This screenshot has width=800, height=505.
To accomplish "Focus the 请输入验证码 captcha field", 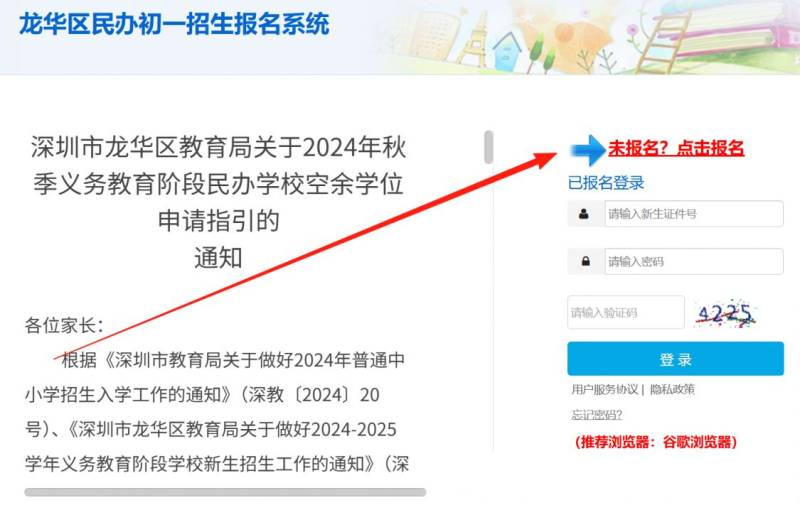I will (x=626, y=312).
